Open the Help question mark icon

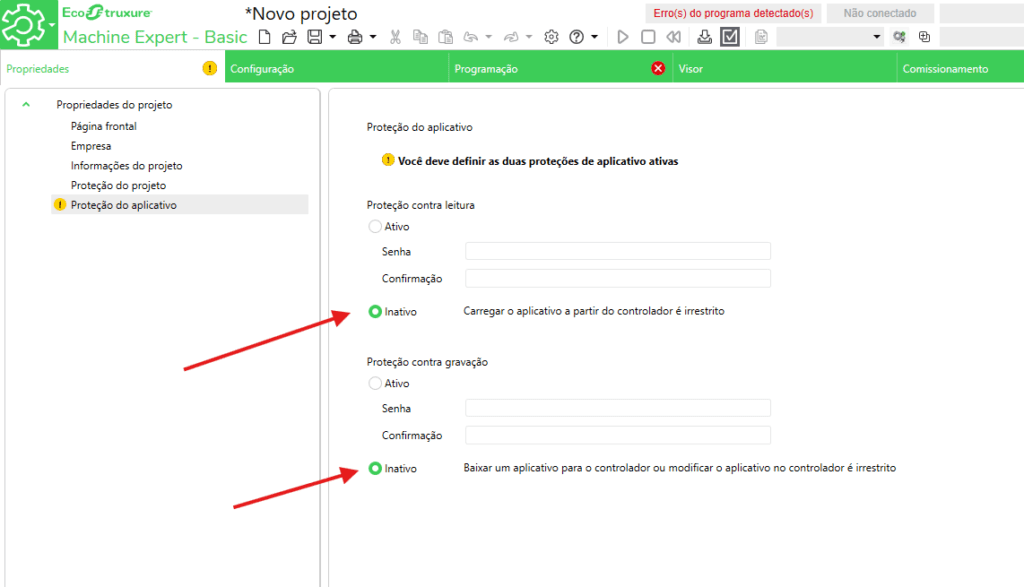click(x=576, y=37)
